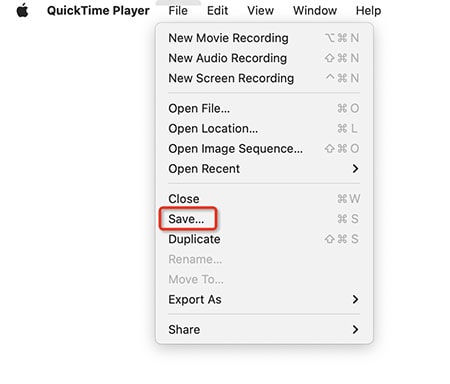Choose New Audio Recording
This screenshot has height=384, width=450.
coord(264,58)
